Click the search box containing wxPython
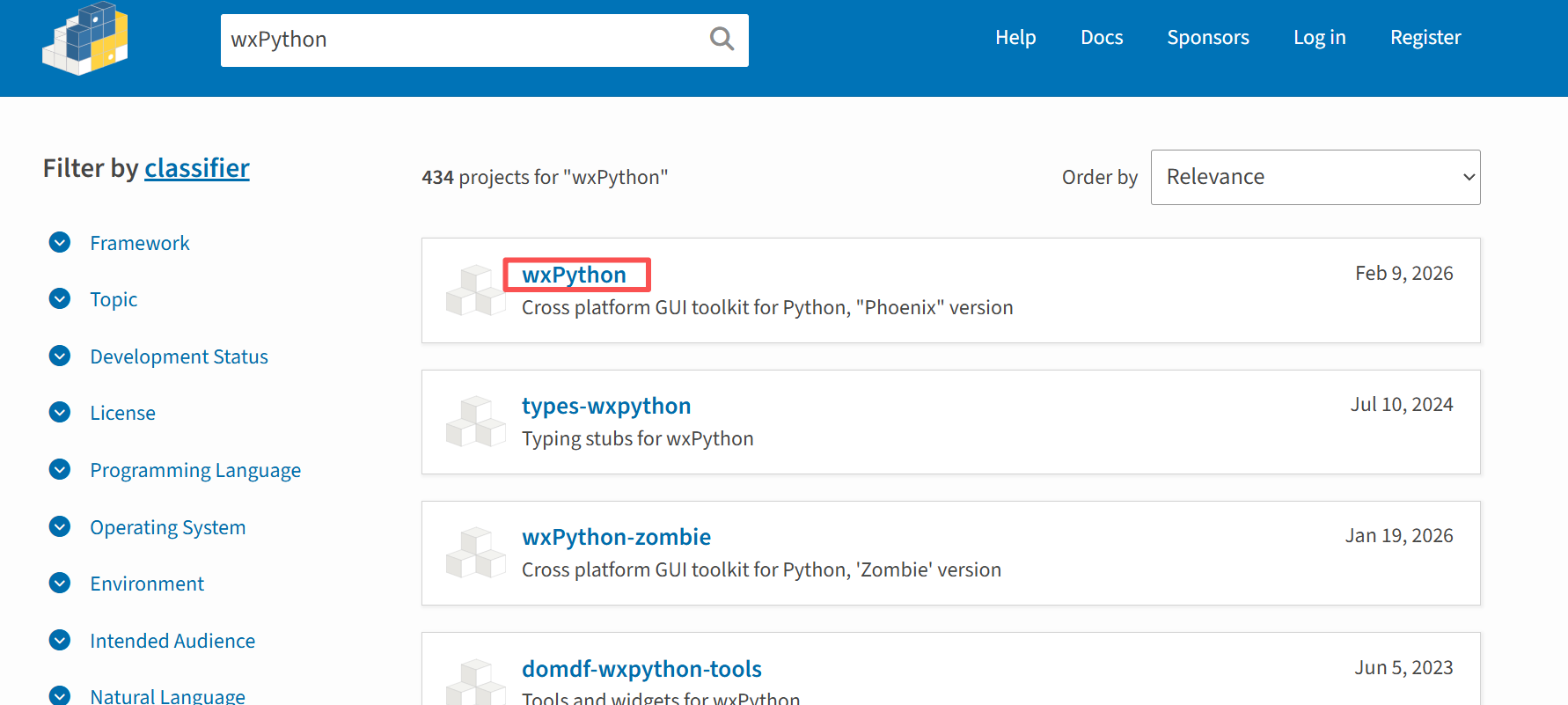1568x705 pixels. (x=485, y=40)
